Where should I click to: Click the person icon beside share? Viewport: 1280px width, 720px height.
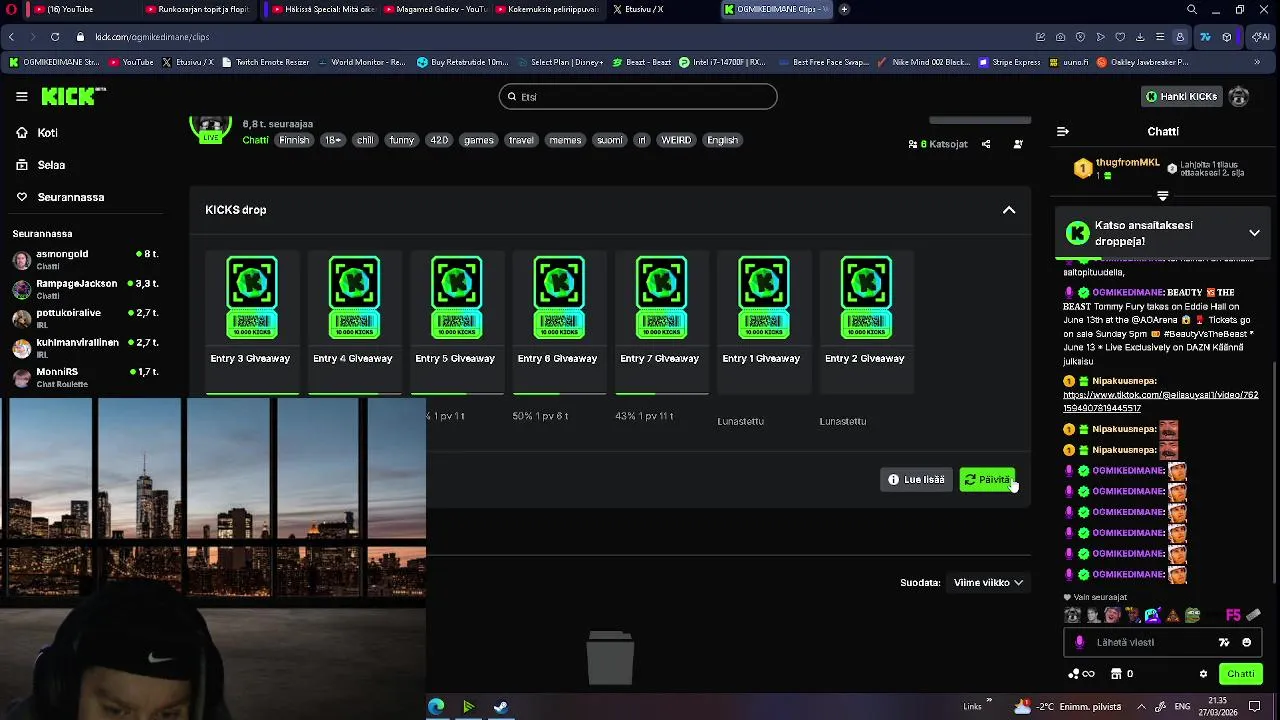1018,144
